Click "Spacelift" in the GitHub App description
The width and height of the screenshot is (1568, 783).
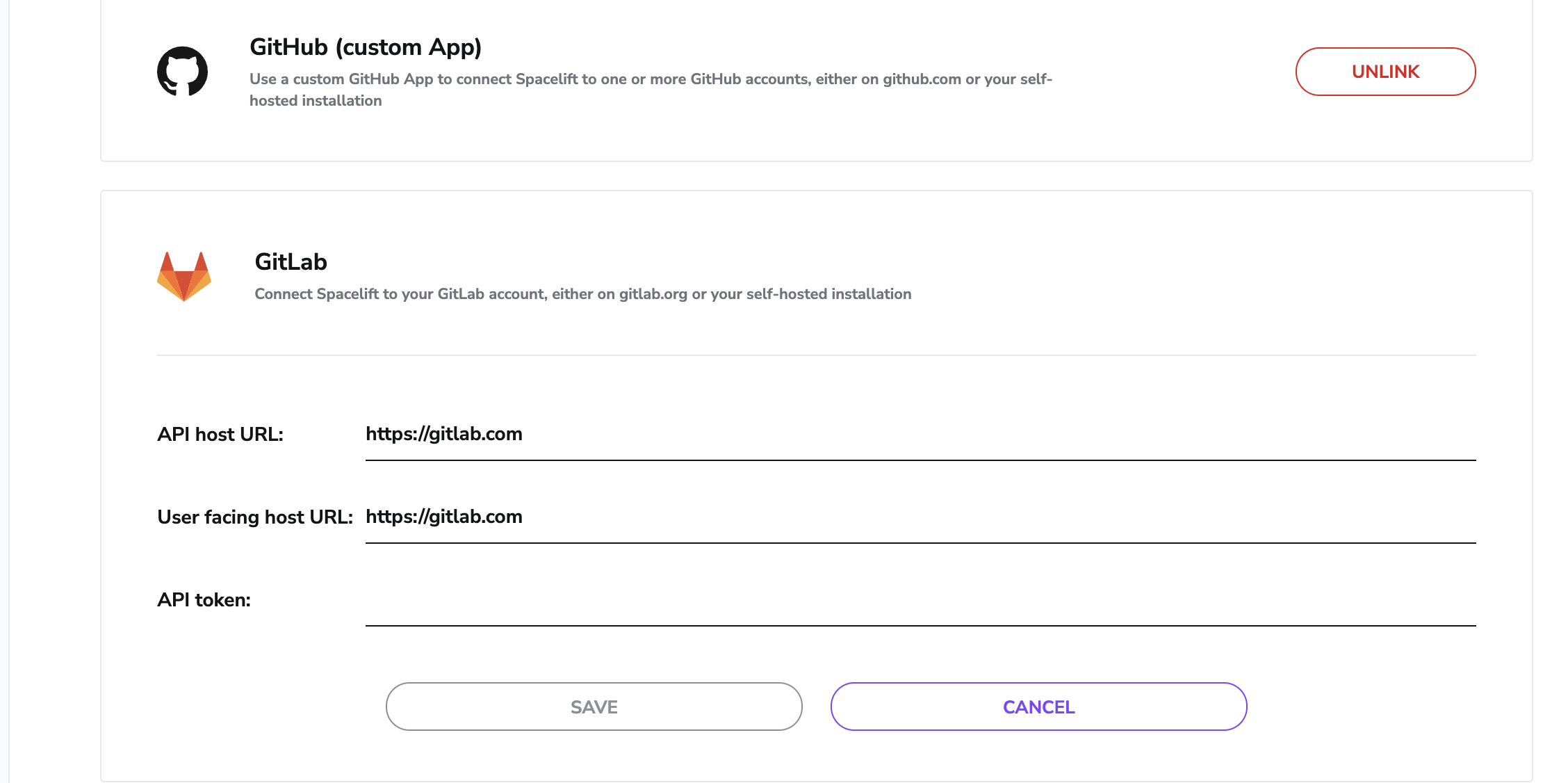point(546,79)
